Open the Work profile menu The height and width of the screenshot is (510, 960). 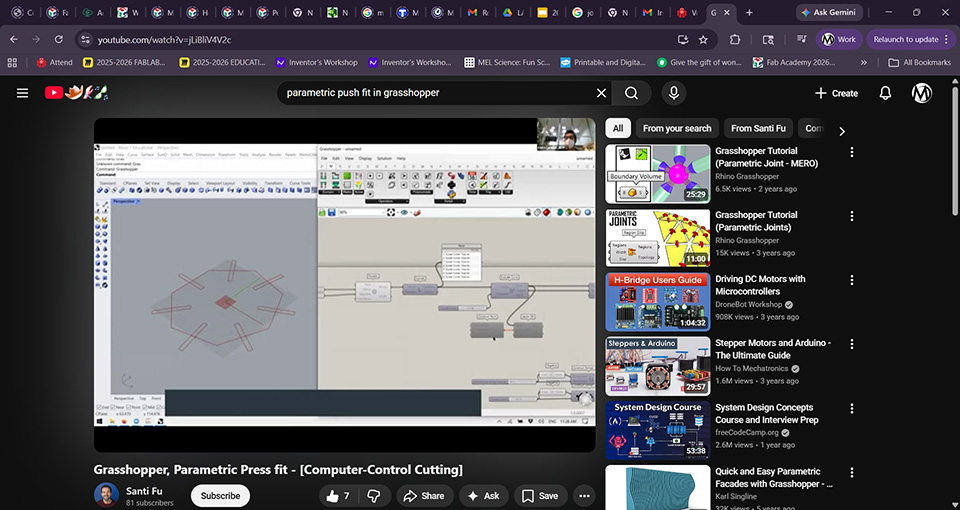pyautogui.click(x=839, y=39)
